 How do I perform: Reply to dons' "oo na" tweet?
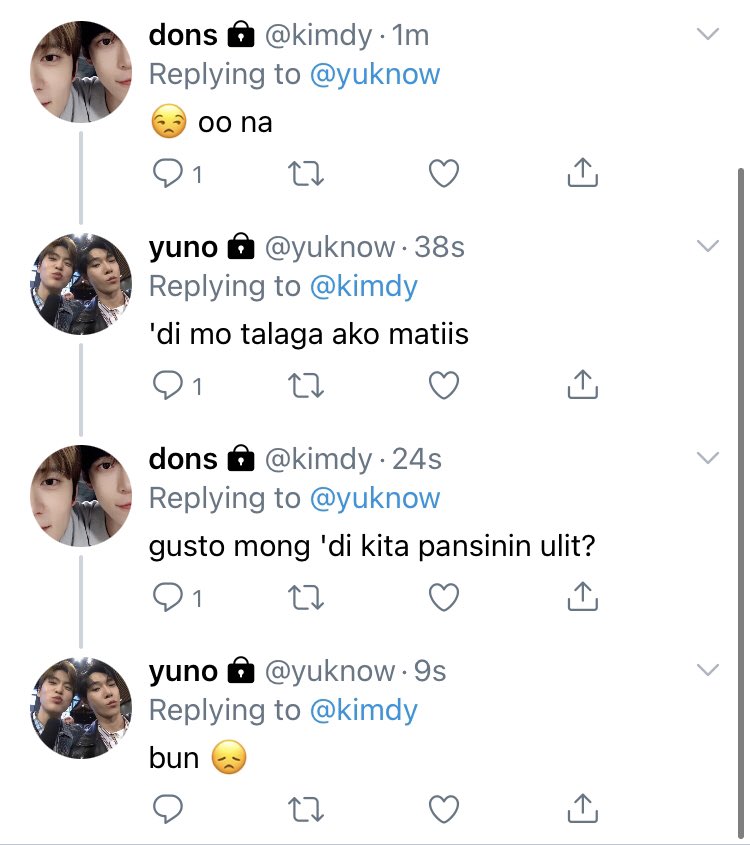click(168, 174)
